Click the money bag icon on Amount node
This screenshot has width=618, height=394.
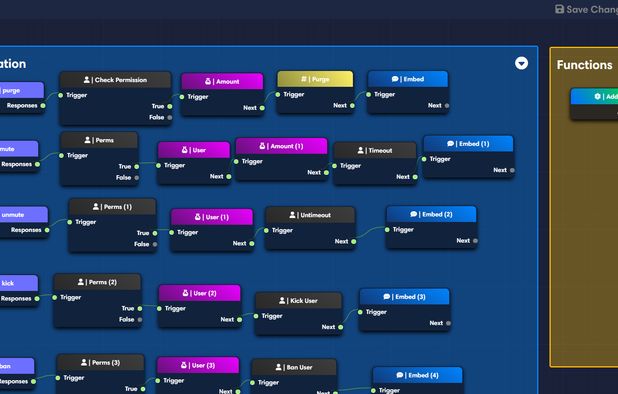coord(208,81)
